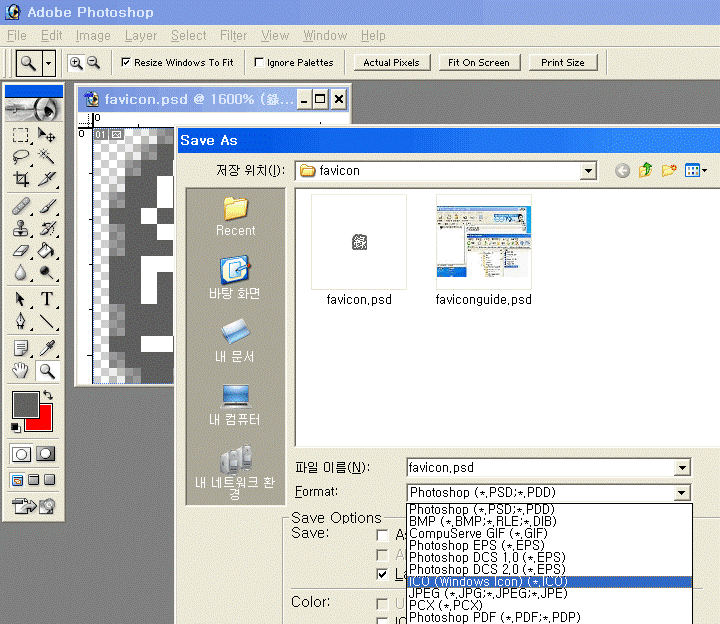720x624 pixels.
Task: Click the Print Size button
Action: pos(563,62)
